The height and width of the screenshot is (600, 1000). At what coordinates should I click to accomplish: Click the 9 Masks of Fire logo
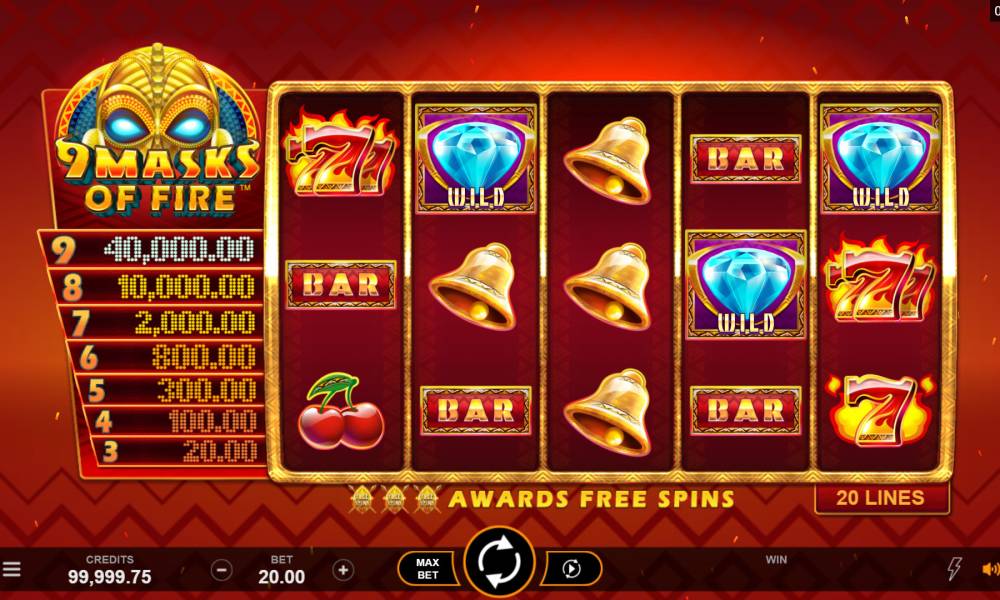point(158,129)
